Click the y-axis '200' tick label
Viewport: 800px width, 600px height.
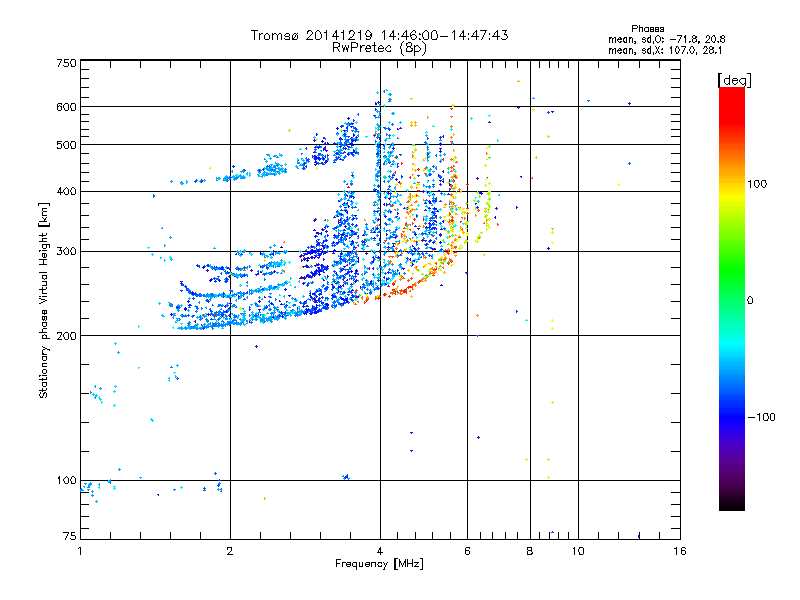(66, 336)
